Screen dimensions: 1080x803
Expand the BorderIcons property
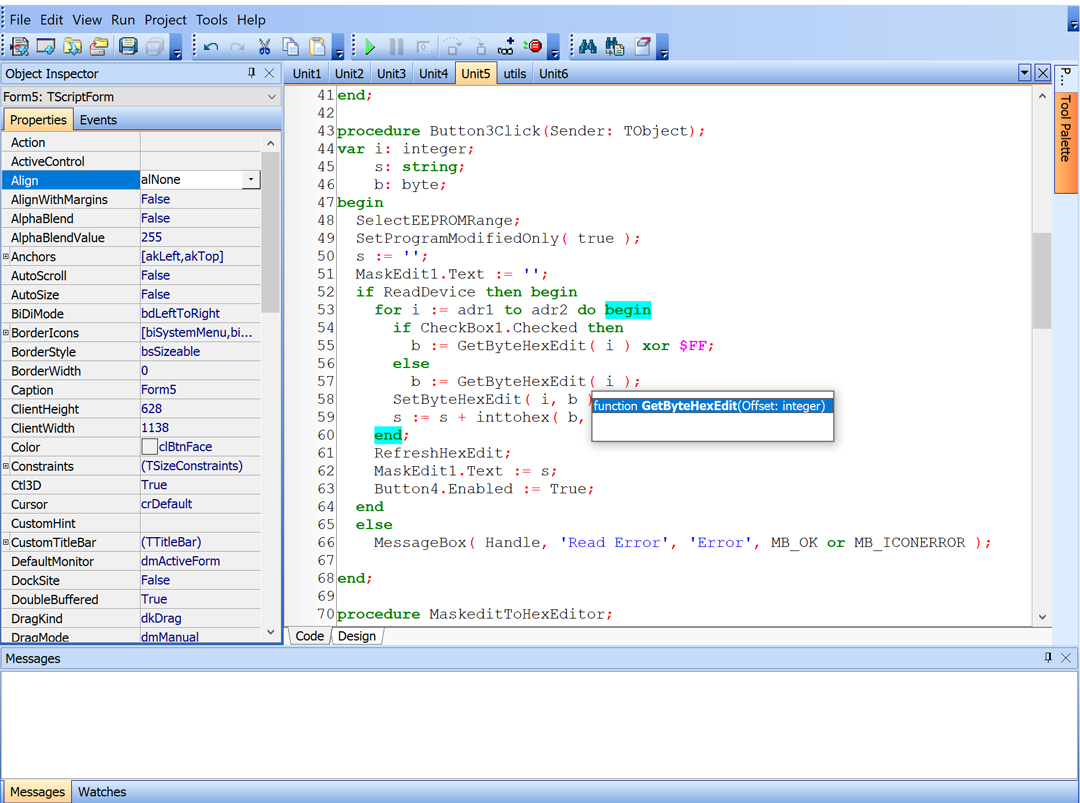click(6, 333)
